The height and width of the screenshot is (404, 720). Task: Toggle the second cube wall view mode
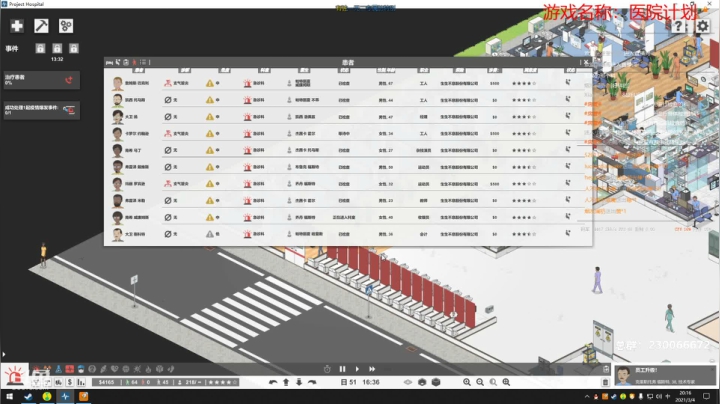pos(436,382)
